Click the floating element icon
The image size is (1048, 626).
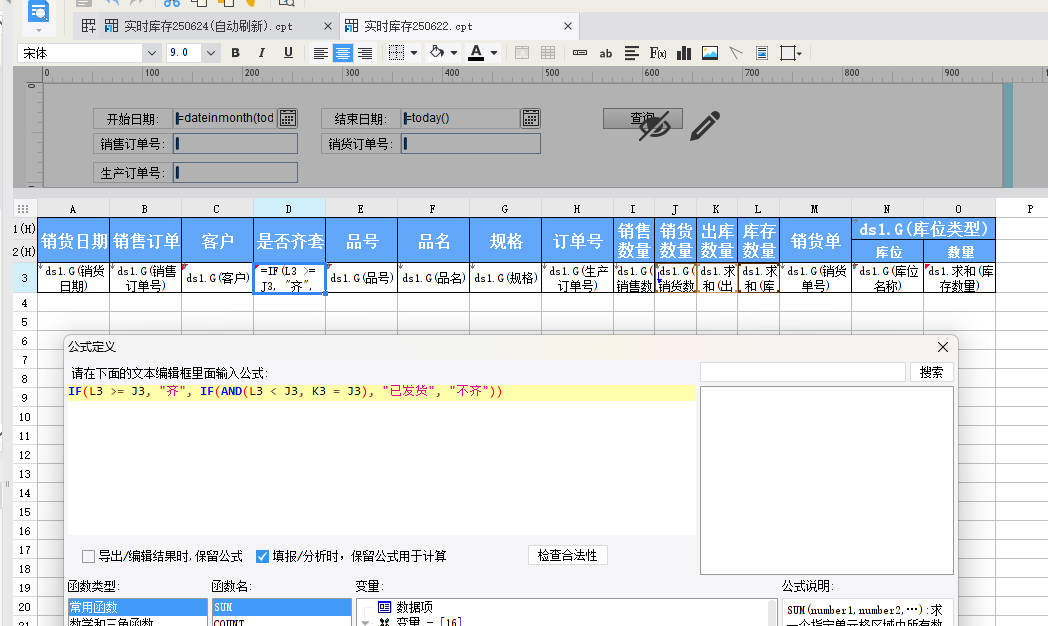pos(788,53)
